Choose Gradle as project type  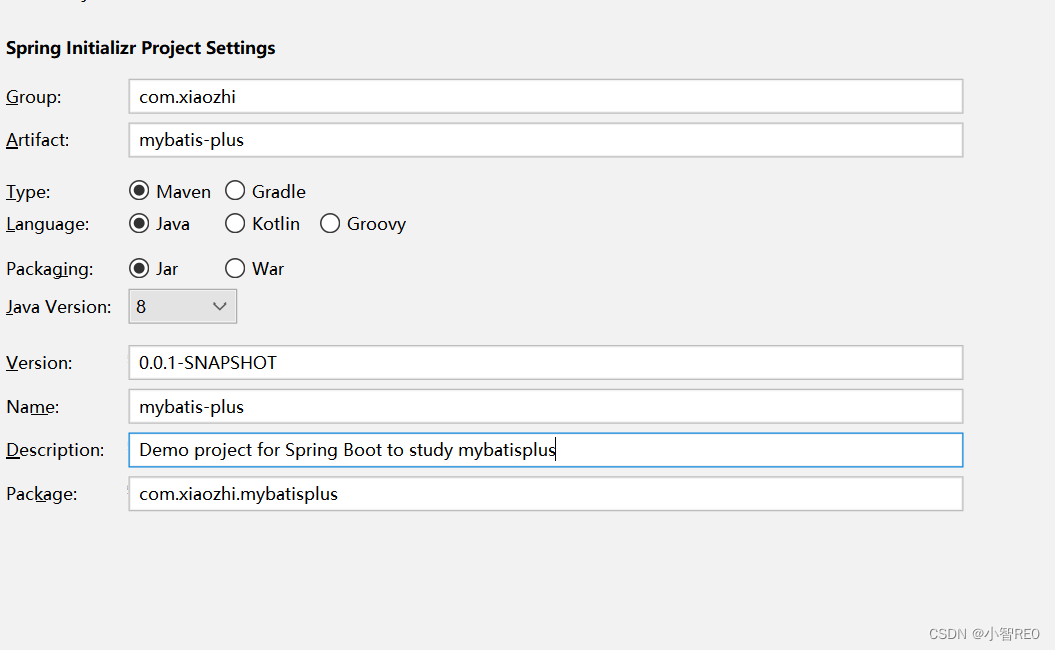point(235,191)
